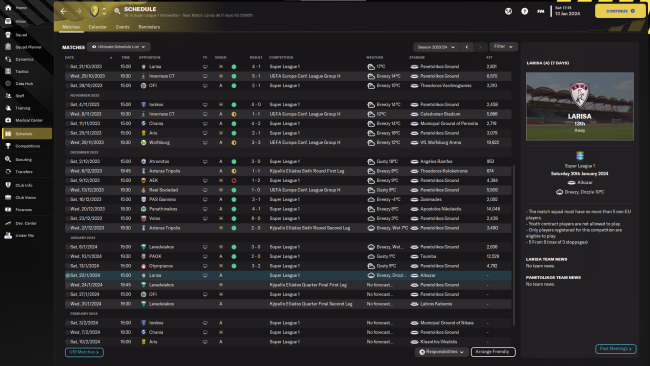Image resolution: width=650 pixels, height=366 pixels.
Task: Select radio for the Sat 28/10/2023 OFI match
Action: click(67, 86)
